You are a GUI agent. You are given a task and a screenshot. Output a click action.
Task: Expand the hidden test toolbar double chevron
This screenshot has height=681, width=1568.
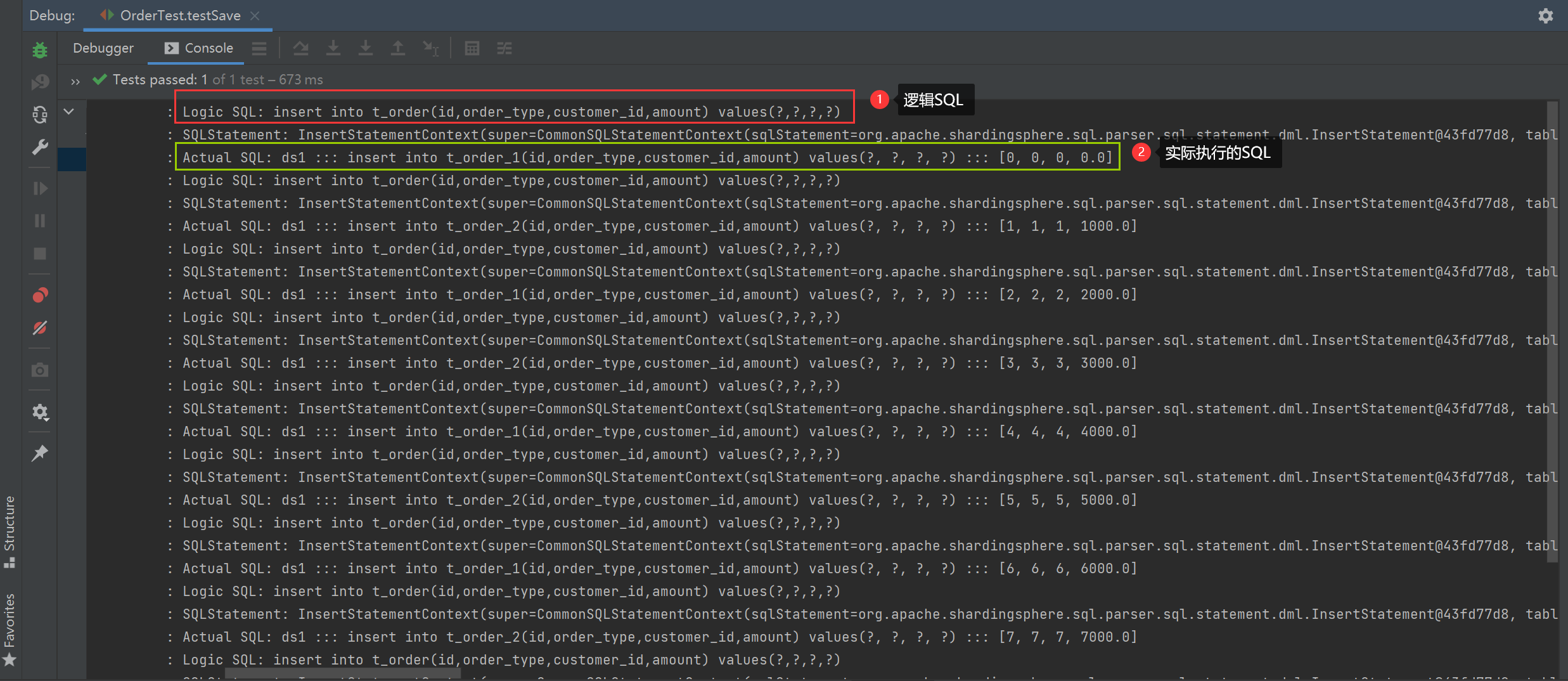[75, 81]
